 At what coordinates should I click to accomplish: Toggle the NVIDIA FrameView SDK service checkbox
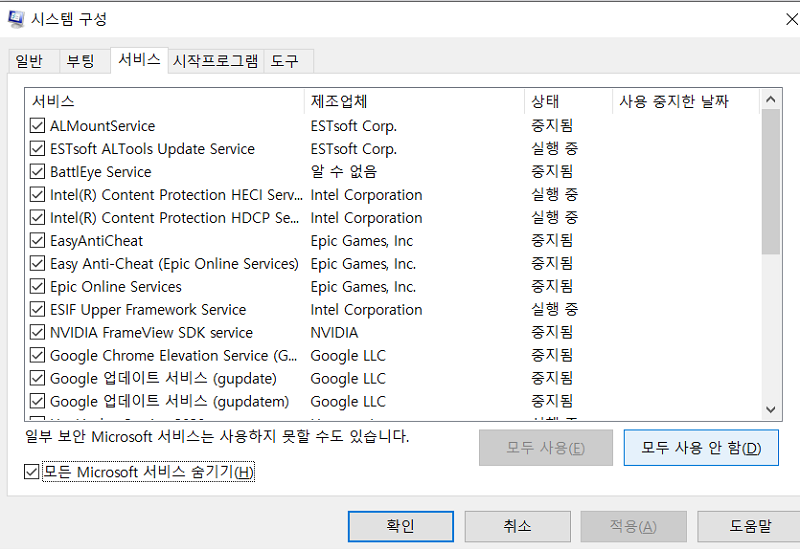[37, 333]
